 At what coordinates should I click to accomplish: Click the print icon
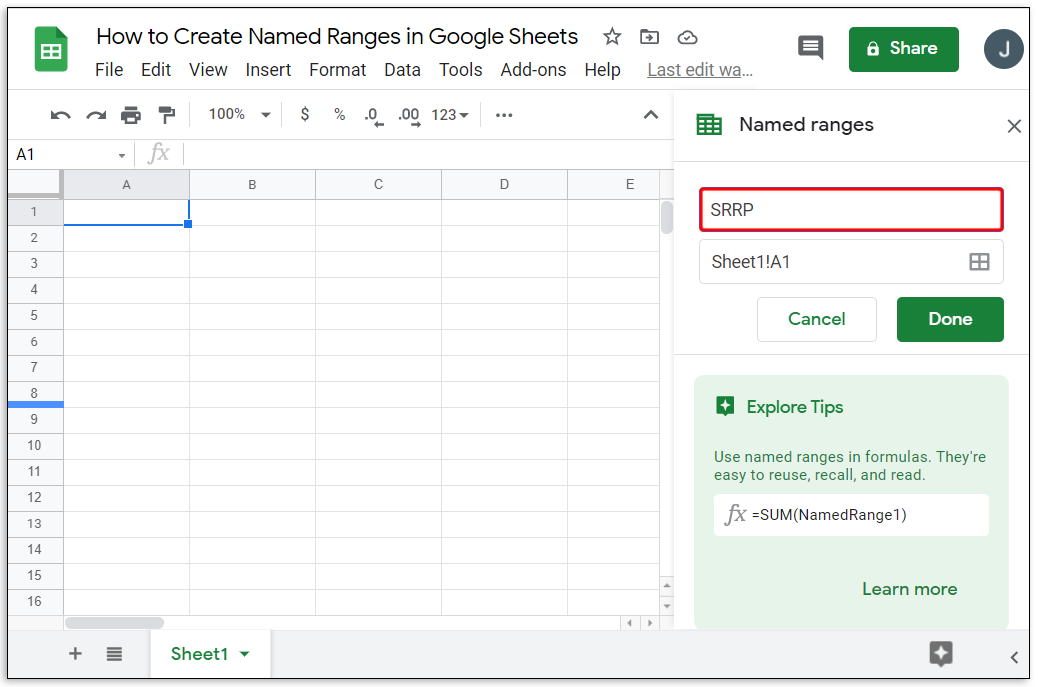coord(131,115)
